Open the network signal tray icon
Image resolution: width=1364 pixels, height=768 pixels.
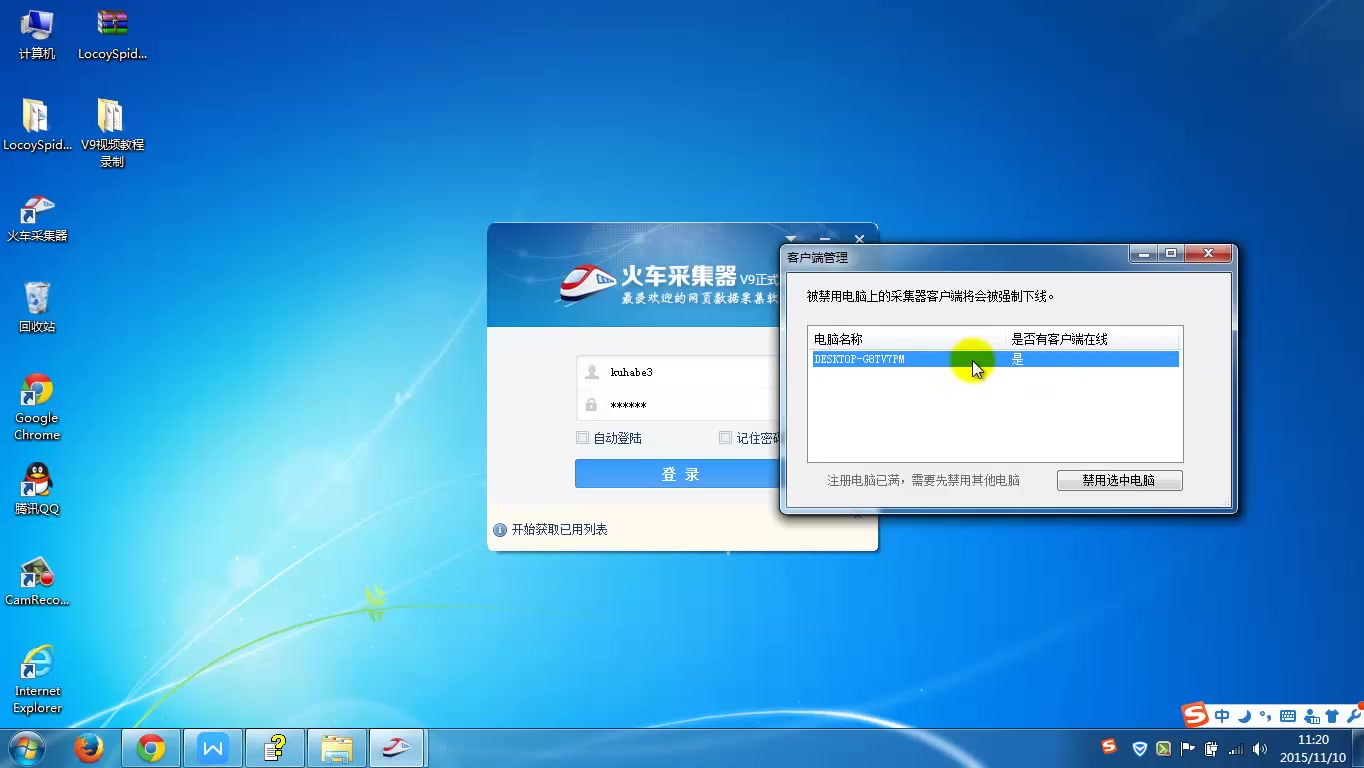(x=1236, y=748)
